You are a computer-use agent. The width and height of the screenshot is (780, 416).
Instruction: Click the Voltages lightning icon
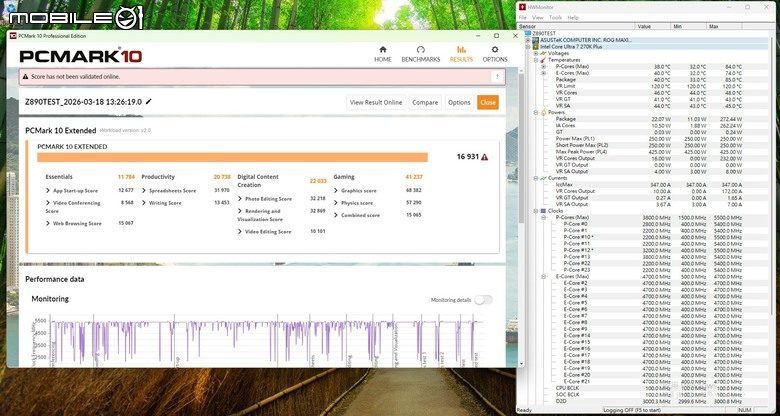(543, 53)
